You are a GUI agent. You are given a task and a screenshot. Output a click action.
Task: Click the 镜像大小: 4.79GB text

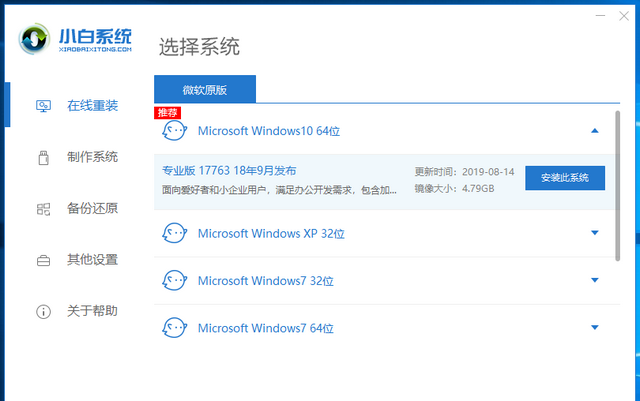(454, 188)
